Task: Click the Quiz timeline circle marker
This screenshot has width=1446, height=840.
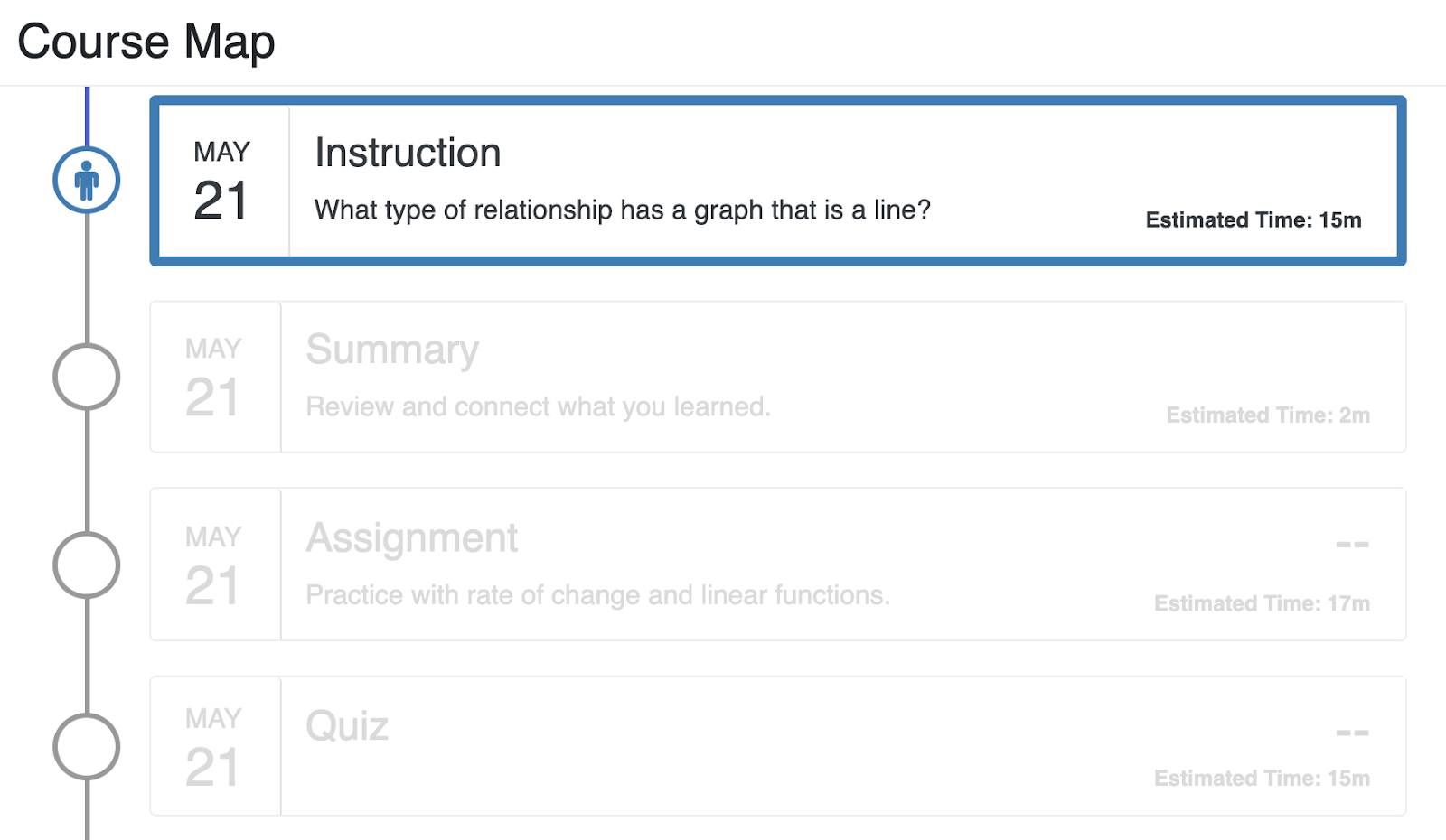Action: coord(87,747)
